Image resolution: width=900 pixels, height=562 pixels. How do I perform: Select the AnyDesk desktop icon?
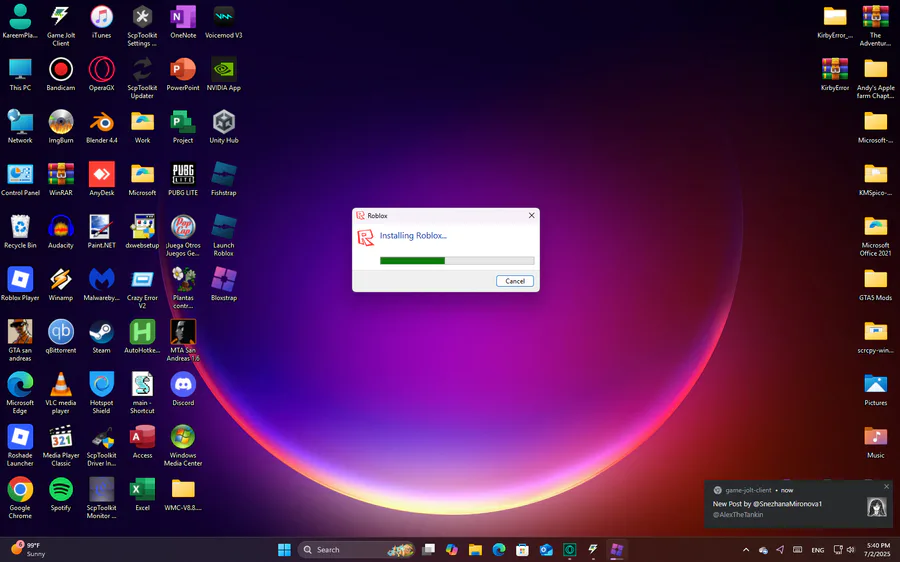tap(102, 180)
